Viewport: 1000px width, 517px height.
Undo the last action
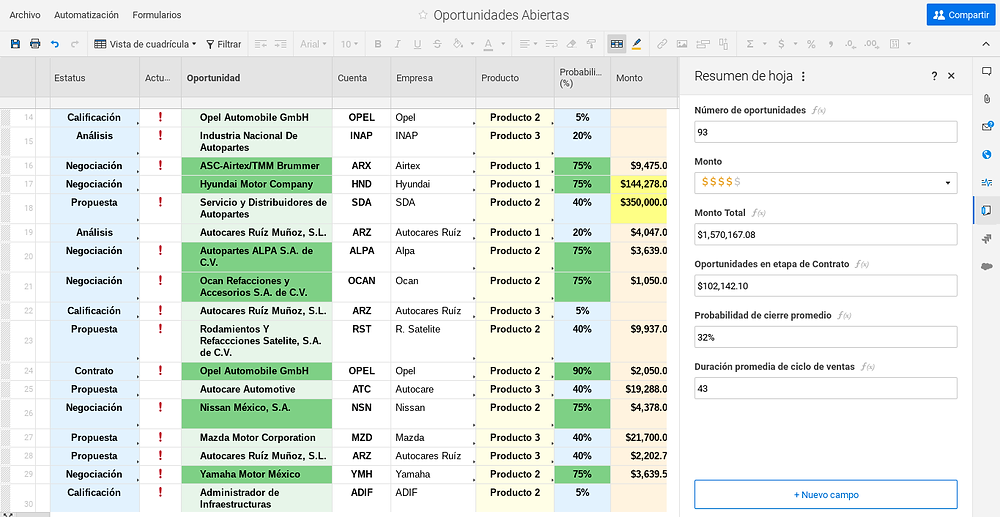[55, 44]
